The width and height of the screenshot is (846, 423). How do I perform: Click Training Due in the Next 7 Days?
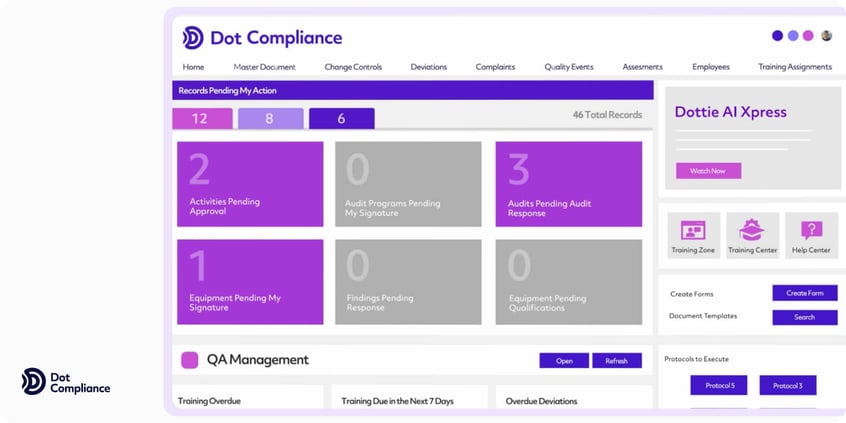(x=398, y=401)
